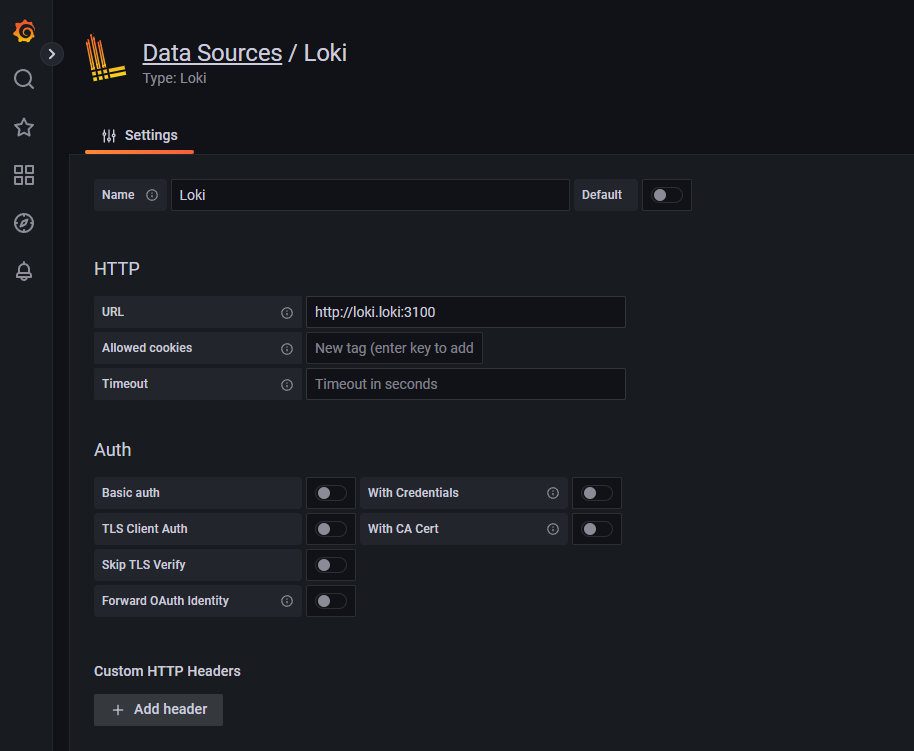Switch on TLS Client Auth

(331, 529)
